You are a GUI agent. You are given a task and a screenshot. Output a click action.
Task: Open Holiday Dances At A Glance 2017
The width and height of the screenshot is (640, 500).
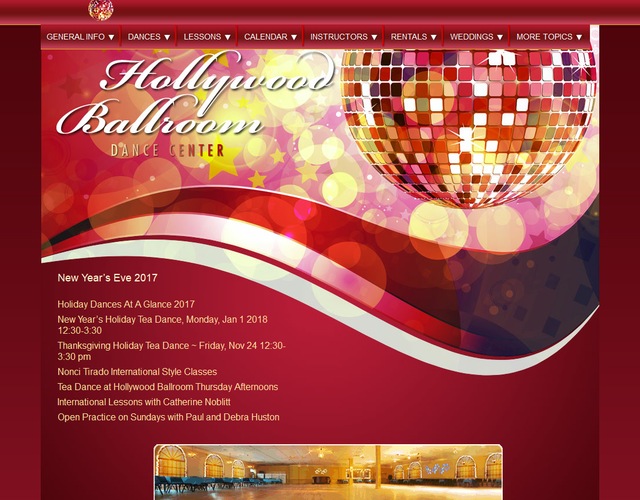coord(126,304)
